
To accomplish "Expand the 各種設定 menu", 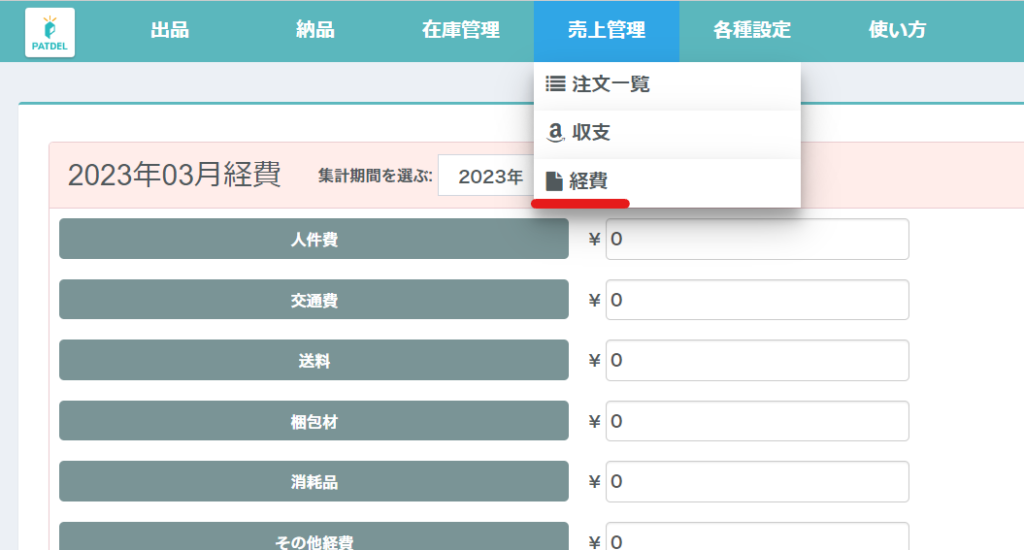I will click(752, 30).
